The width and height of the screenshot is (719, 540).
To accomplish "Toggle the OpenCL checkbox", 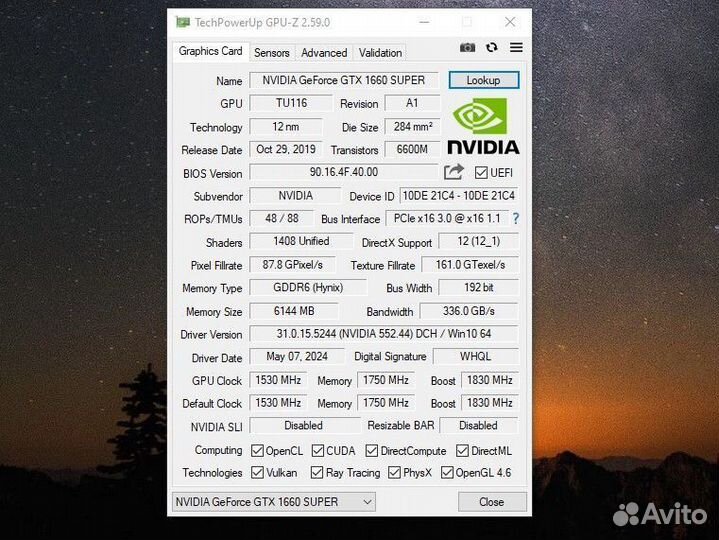I will 257,451.
